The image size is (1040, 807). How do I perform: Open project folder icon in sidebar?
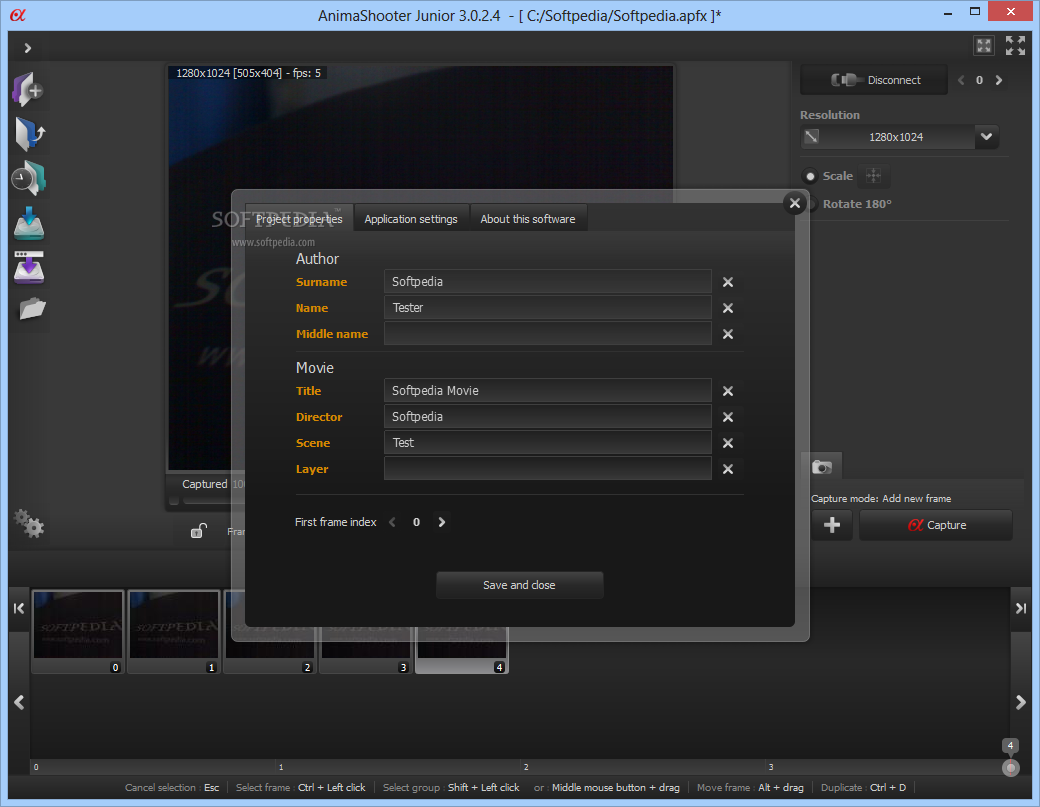point(32,309)
